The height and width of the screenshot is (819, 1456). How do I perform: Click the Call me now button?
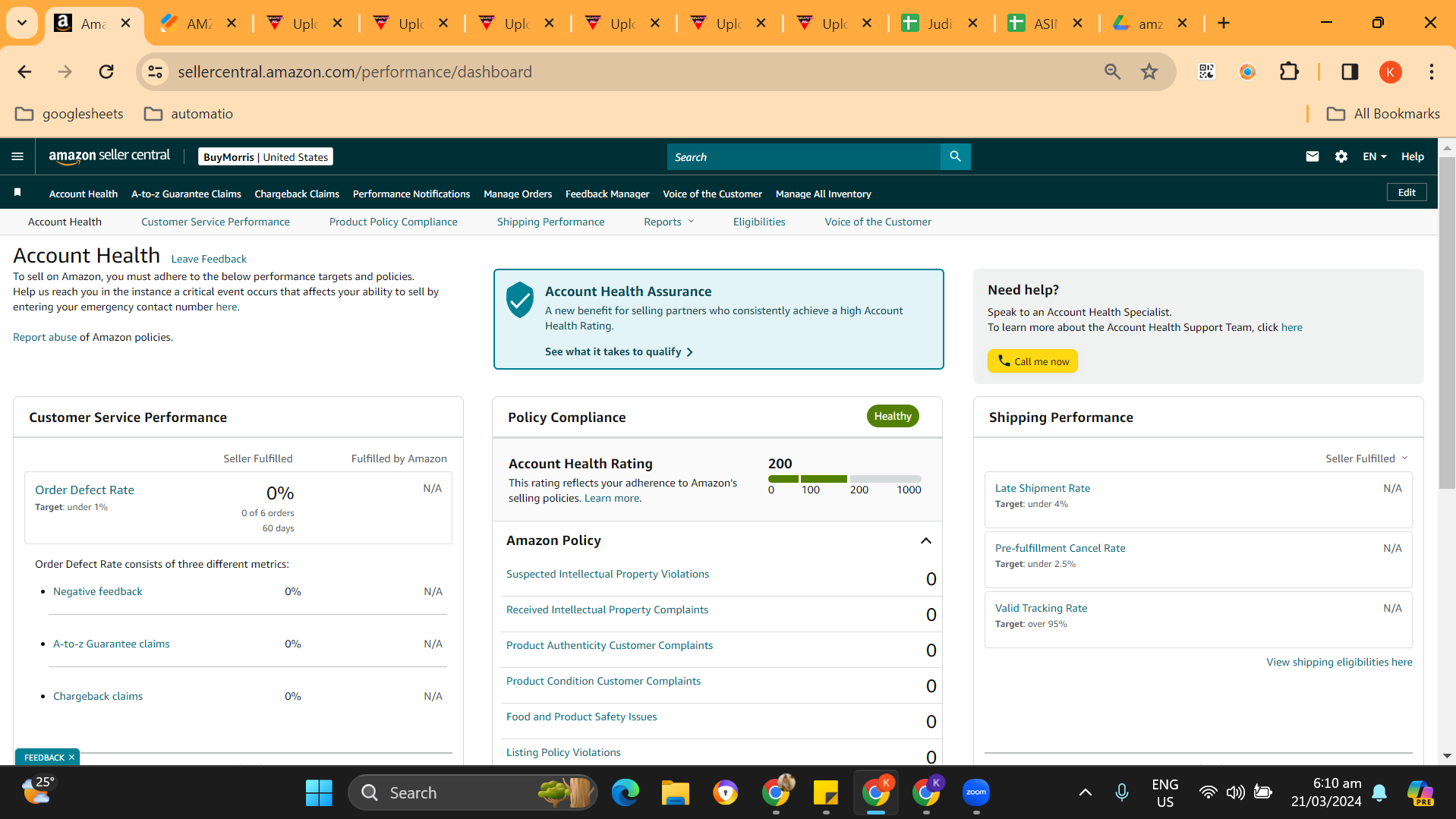pos(1032,361)
